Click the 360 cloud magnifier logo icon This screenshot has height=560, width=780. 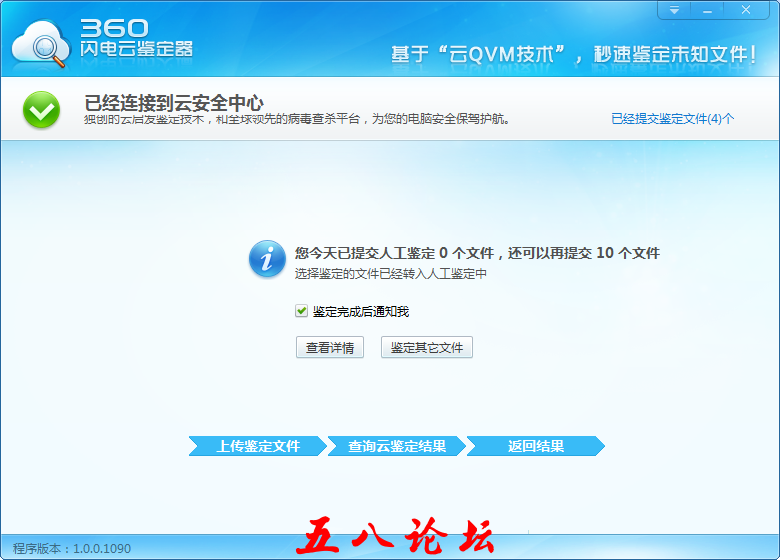38,39
